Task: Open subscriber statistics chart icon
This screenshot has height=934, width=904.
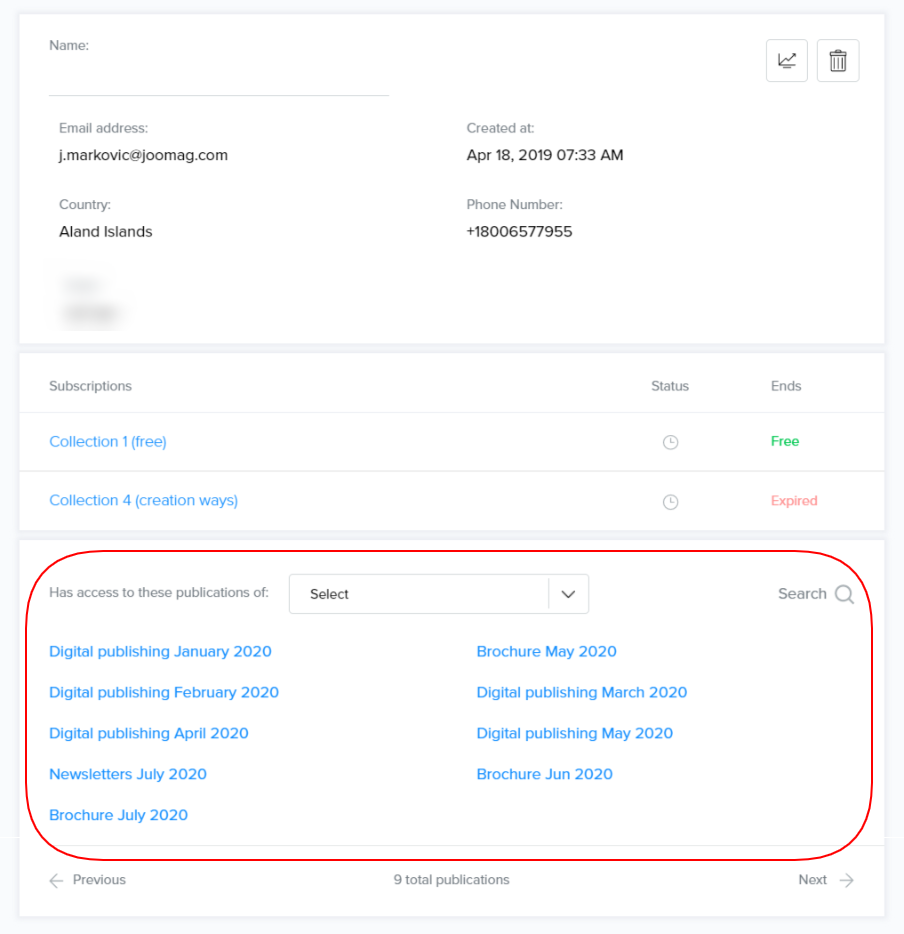Action: pyautogui.click(x=787, y=61)
